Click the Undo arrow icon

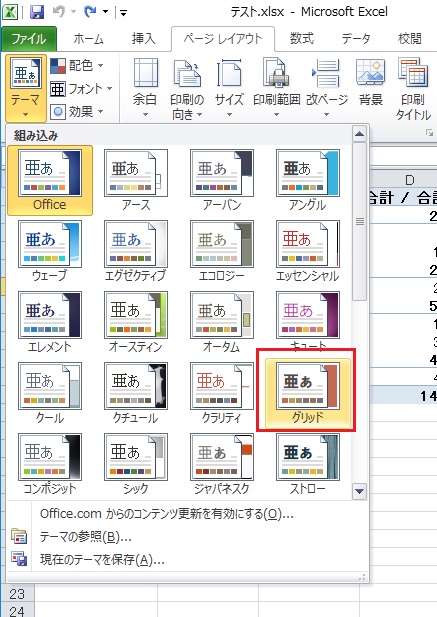pos(59,12)
